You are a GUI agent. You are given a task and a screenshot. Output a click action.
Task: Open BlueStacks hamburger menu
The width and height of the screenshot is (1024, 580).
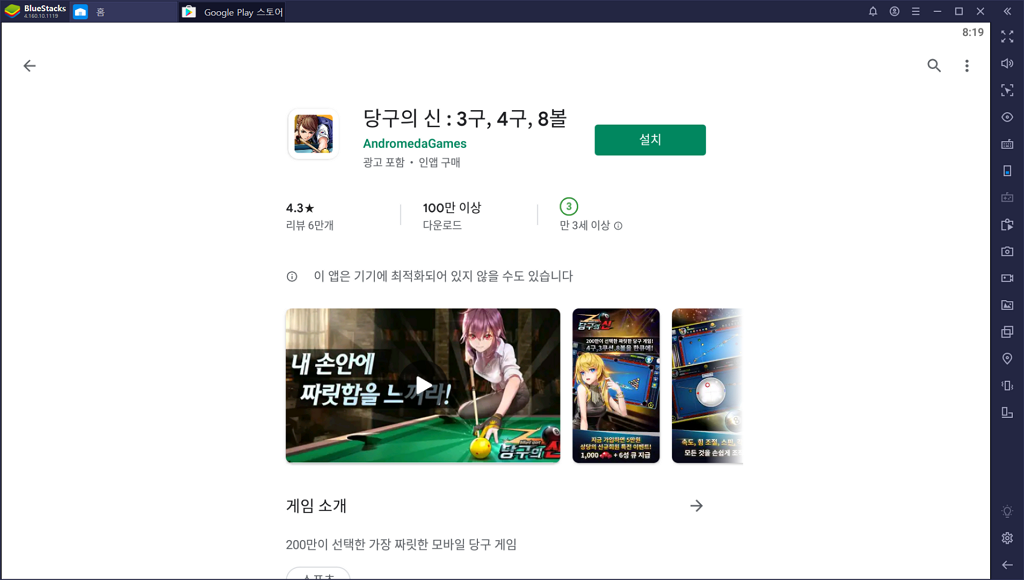pos(916,11)
